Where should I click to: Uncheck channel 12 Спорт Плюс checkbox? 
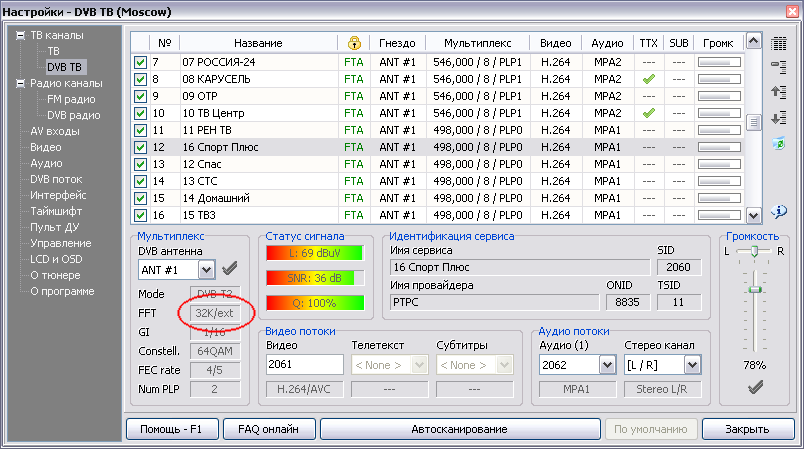[141, 147]
